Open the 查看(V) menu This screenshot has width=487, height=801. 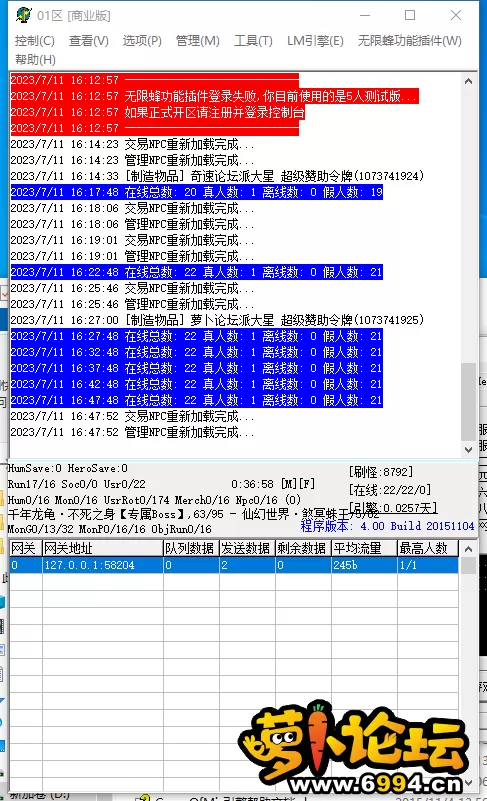pos(89,41)
